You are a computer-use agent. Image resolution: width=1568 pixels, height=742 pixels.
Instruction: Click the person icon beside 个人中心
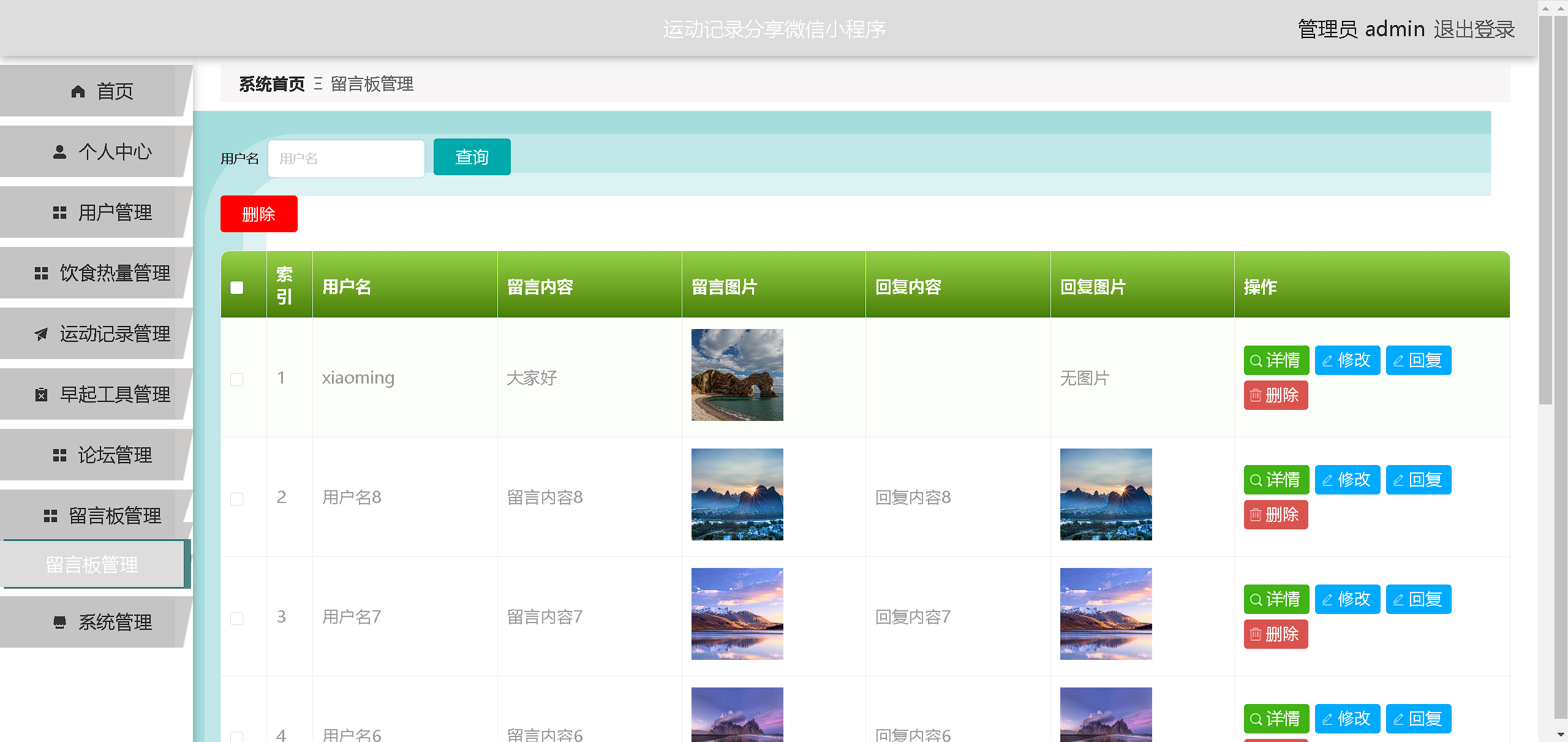coord(59,152)
